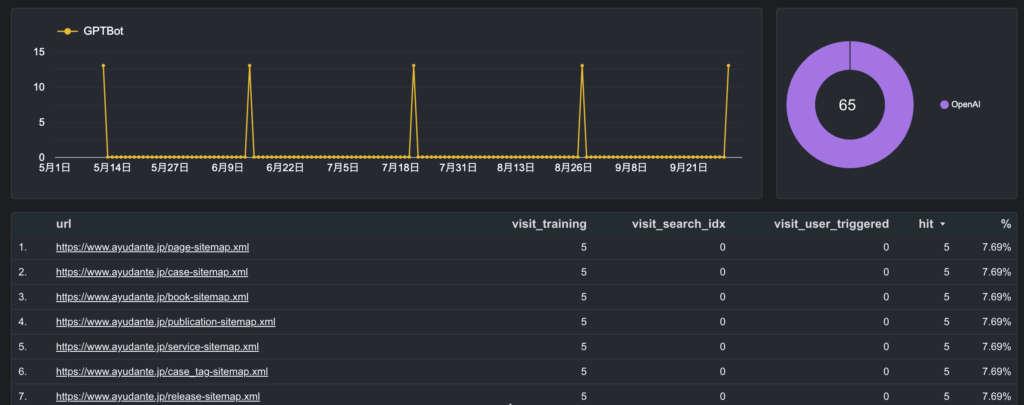Screen dimensions: 1024x405
Task: Click the donut chart total 65
Action: pyautogui.click(x=847, y=105)
